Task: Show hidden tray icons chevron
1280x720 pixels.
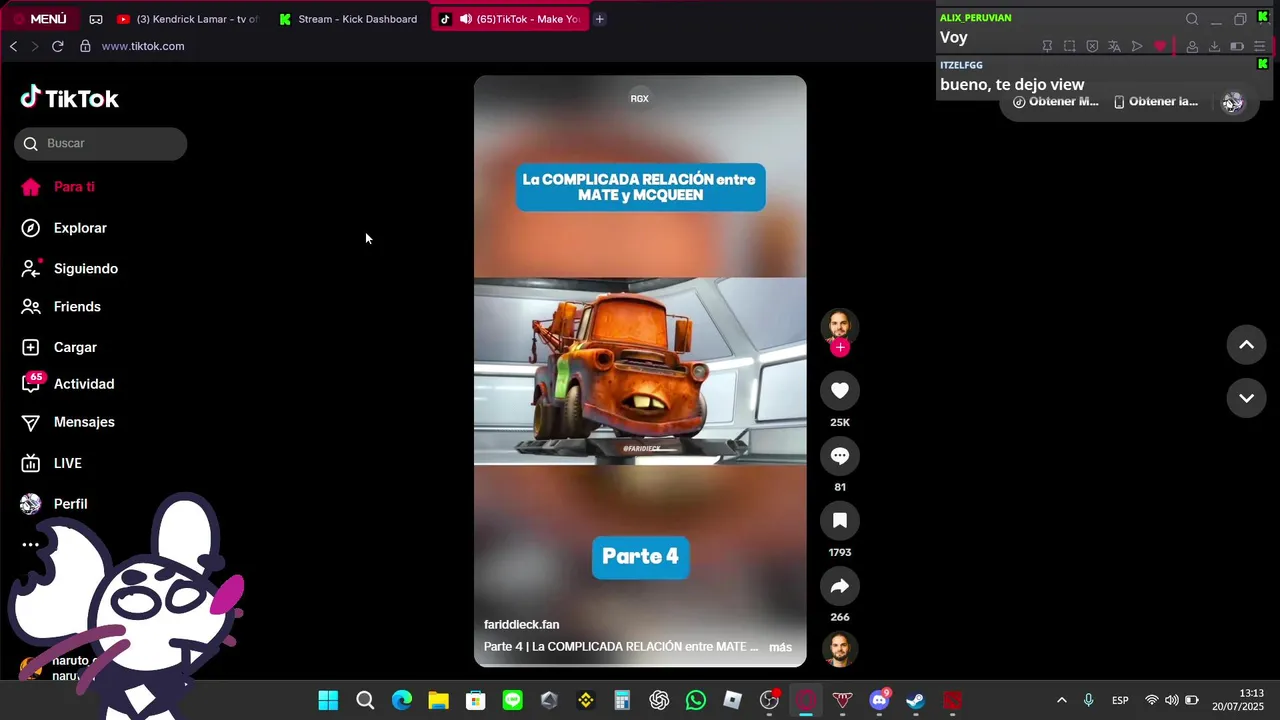Action: [1061, 700]
